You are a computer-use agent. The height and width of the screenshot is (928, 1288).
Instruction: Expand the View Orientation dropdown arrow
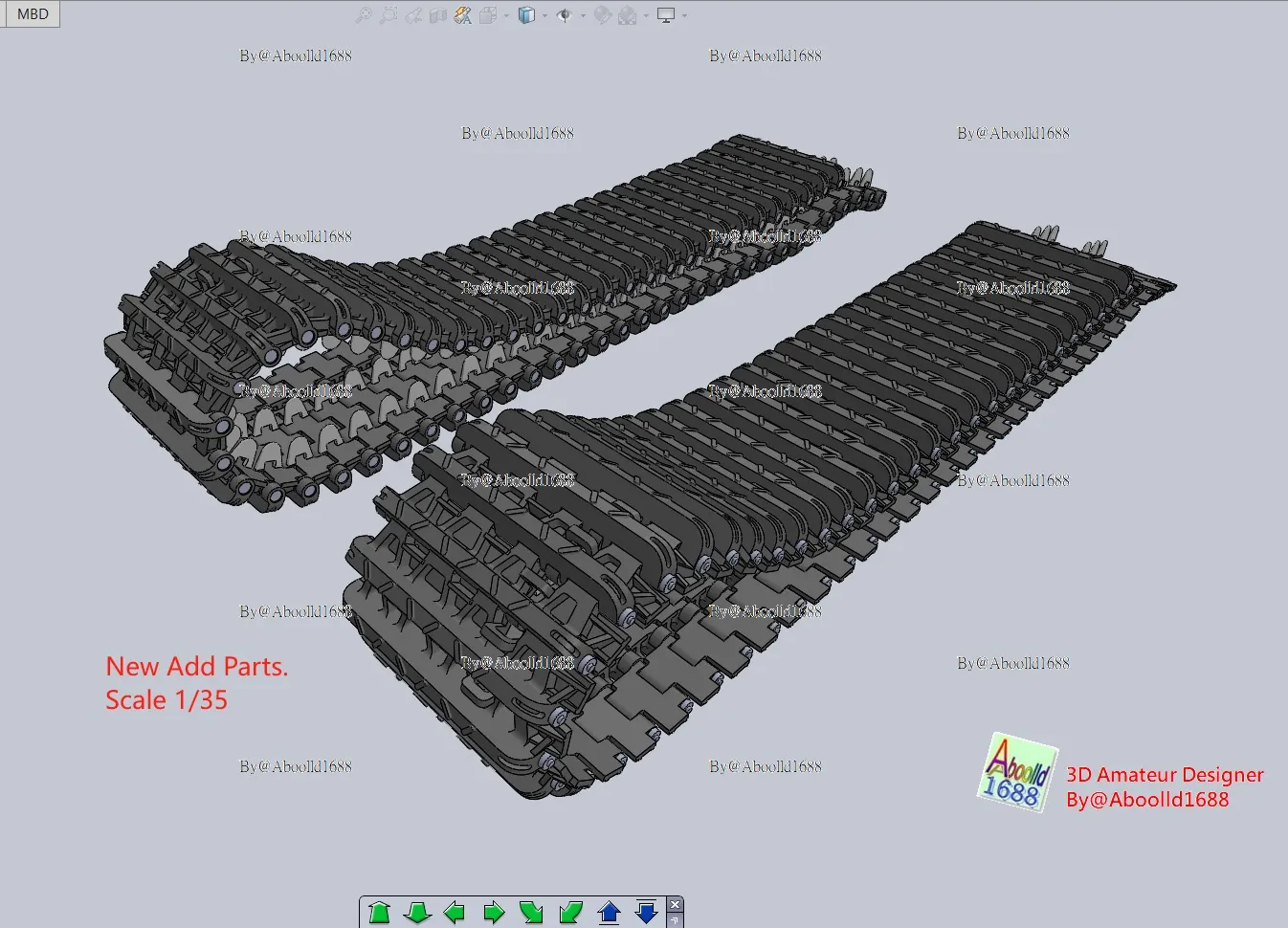tap(506, 15)
